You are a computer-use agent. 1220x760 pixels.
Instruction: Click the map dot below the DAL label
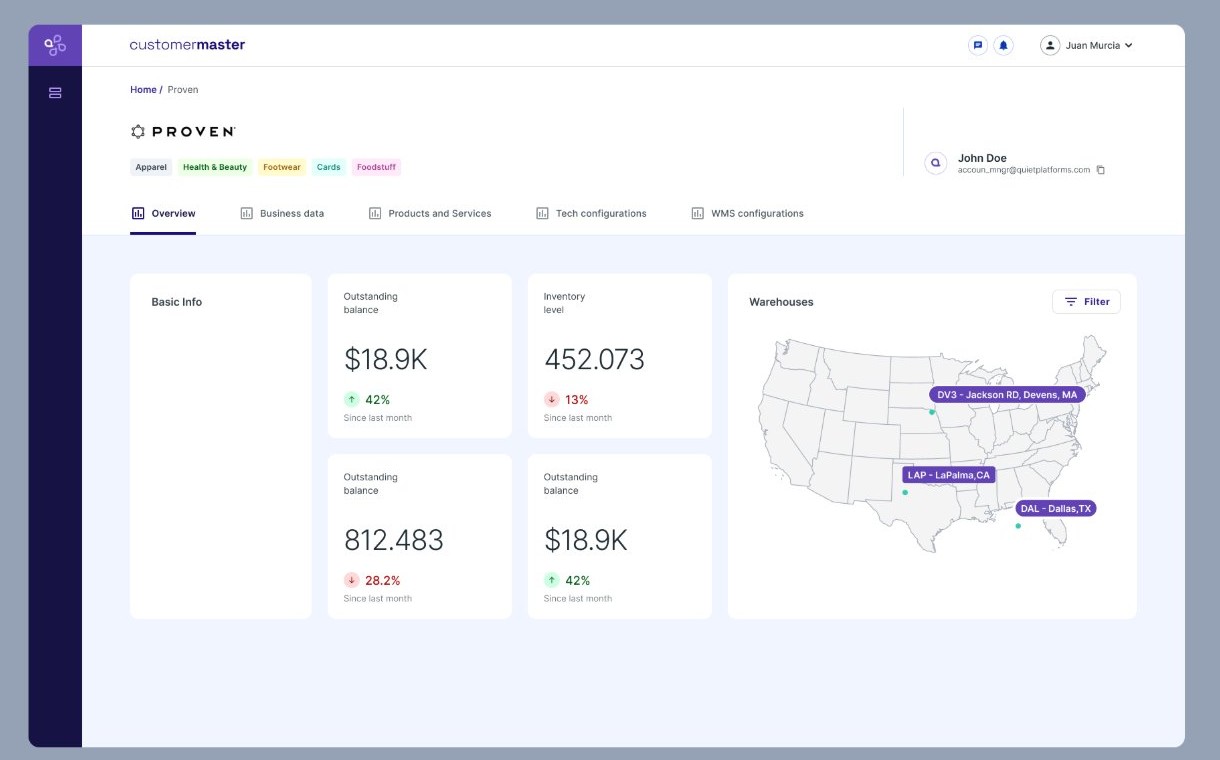(1018, 526)
